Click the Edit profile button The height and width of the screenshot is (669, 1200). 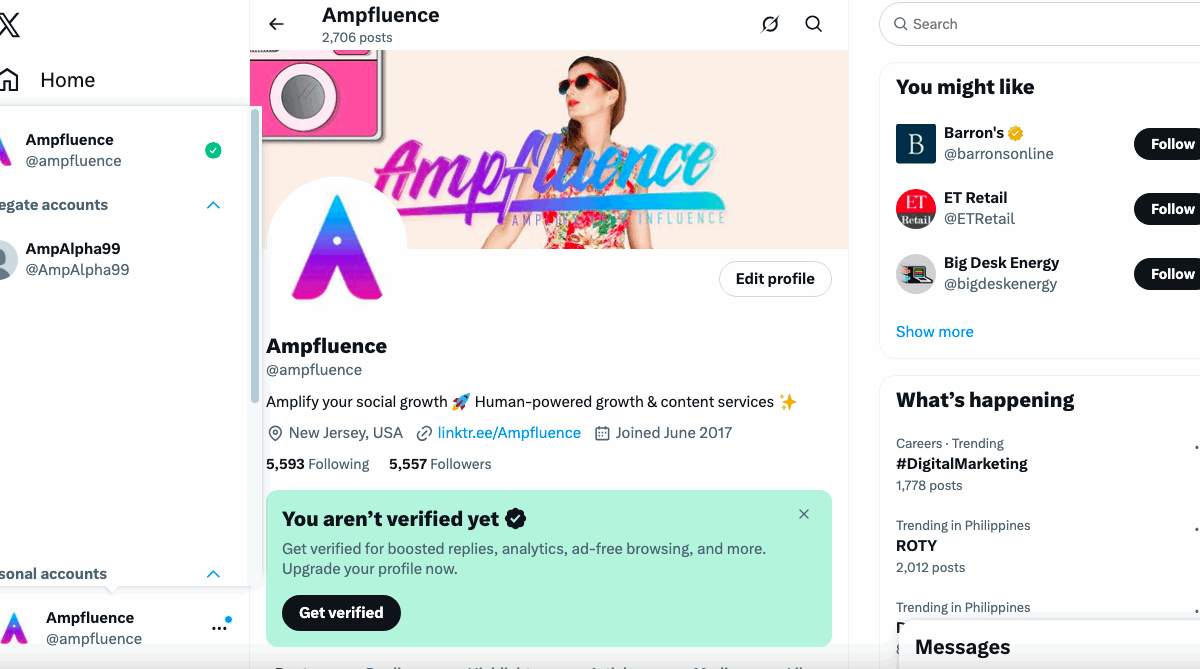(775, 279)
